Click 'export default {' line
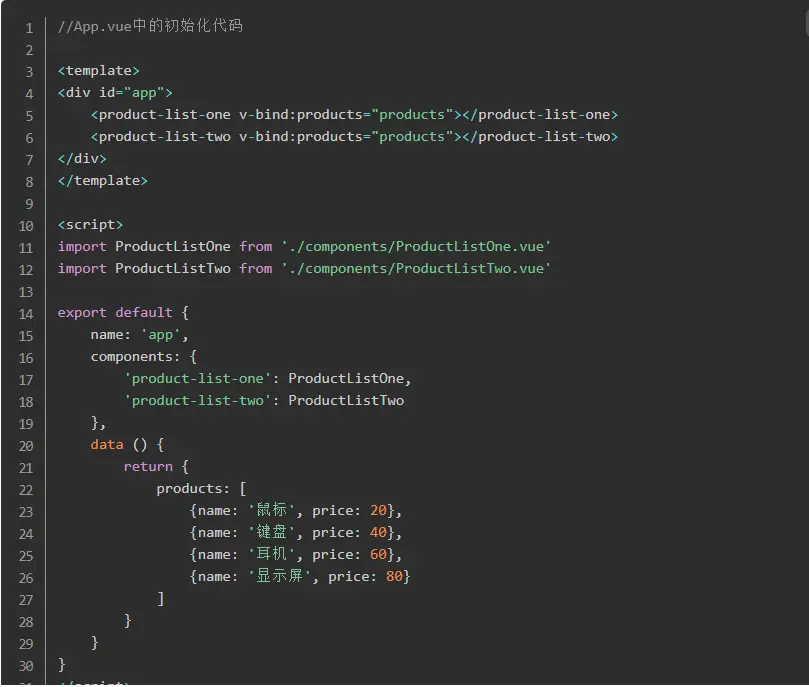Image resolution: width=809 pixels, height=687 pixels. [x=123, y=313]
